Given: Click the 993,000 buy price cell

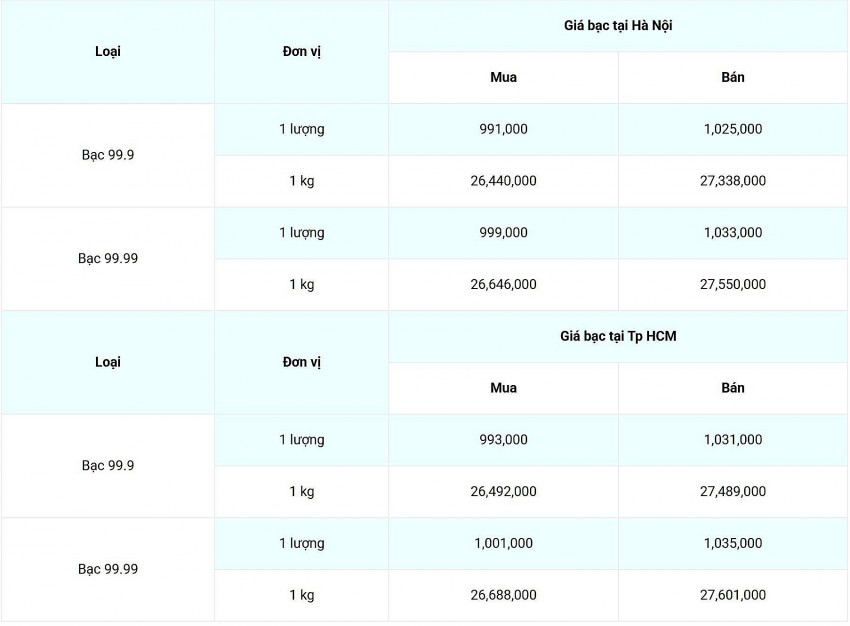Looking at the screenshot, I should pos(503,440).
